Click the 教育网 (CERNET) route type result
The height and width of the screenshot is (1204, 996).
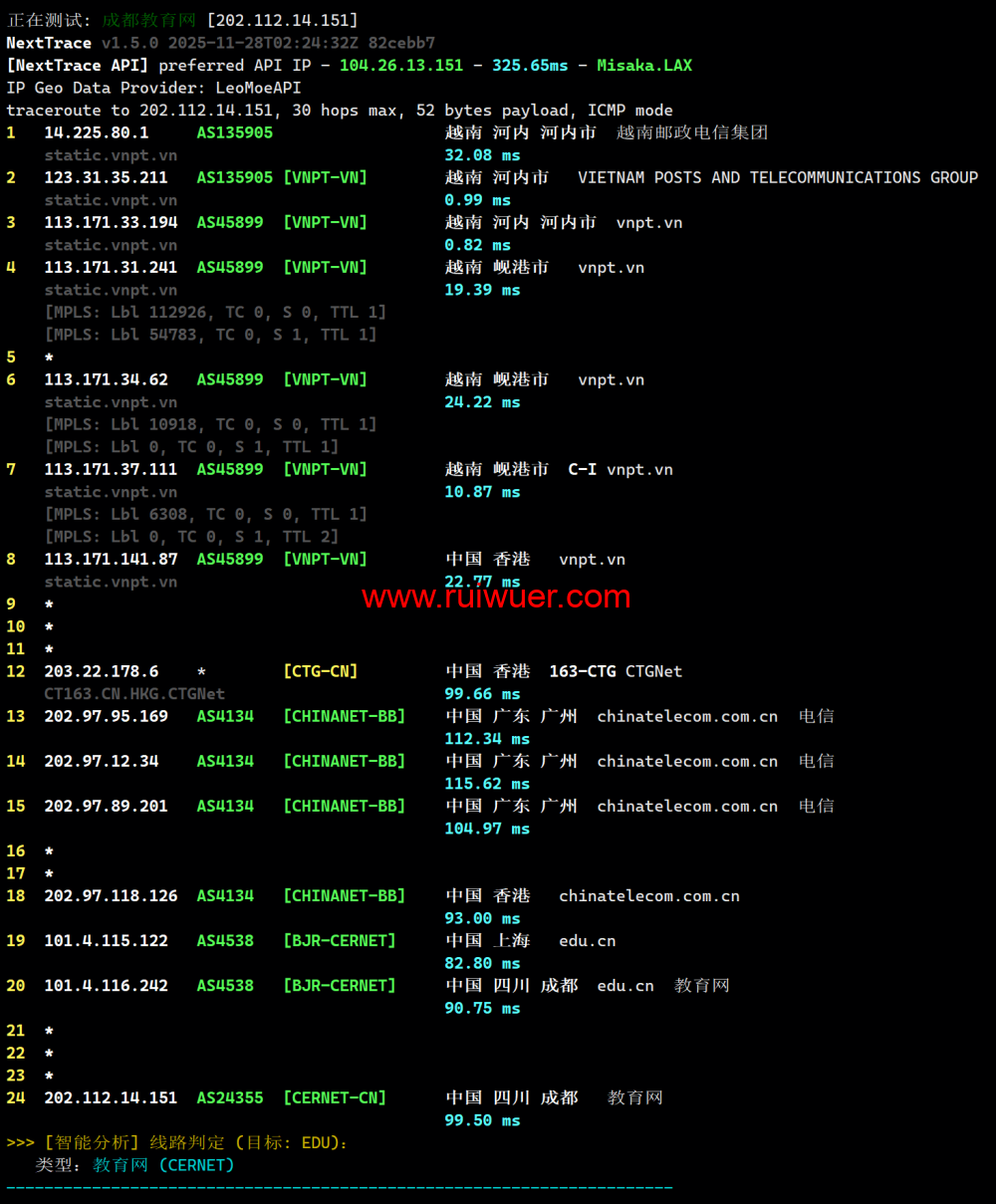(x=163, y=1165)
